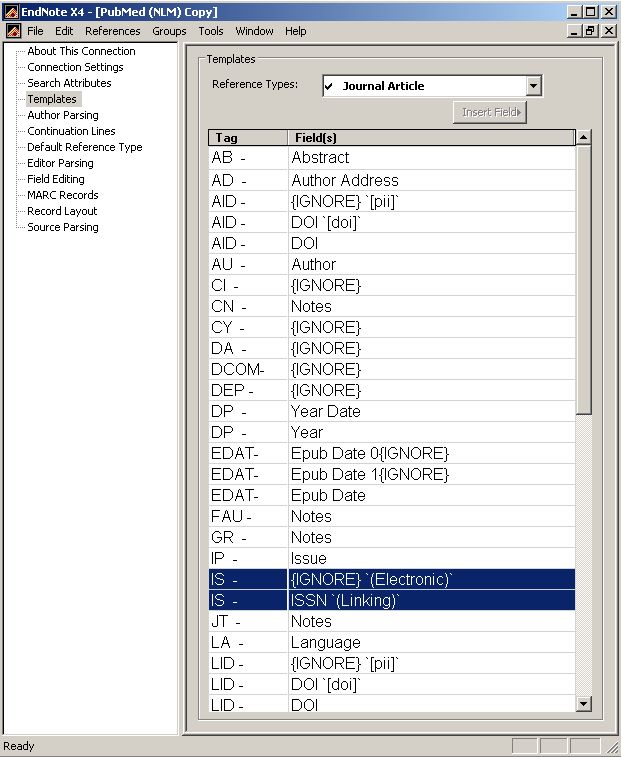The height and width of the screenshot is (757, 621).
Task: Click the EndNote title bar application icon
Action: coord(12,12)
